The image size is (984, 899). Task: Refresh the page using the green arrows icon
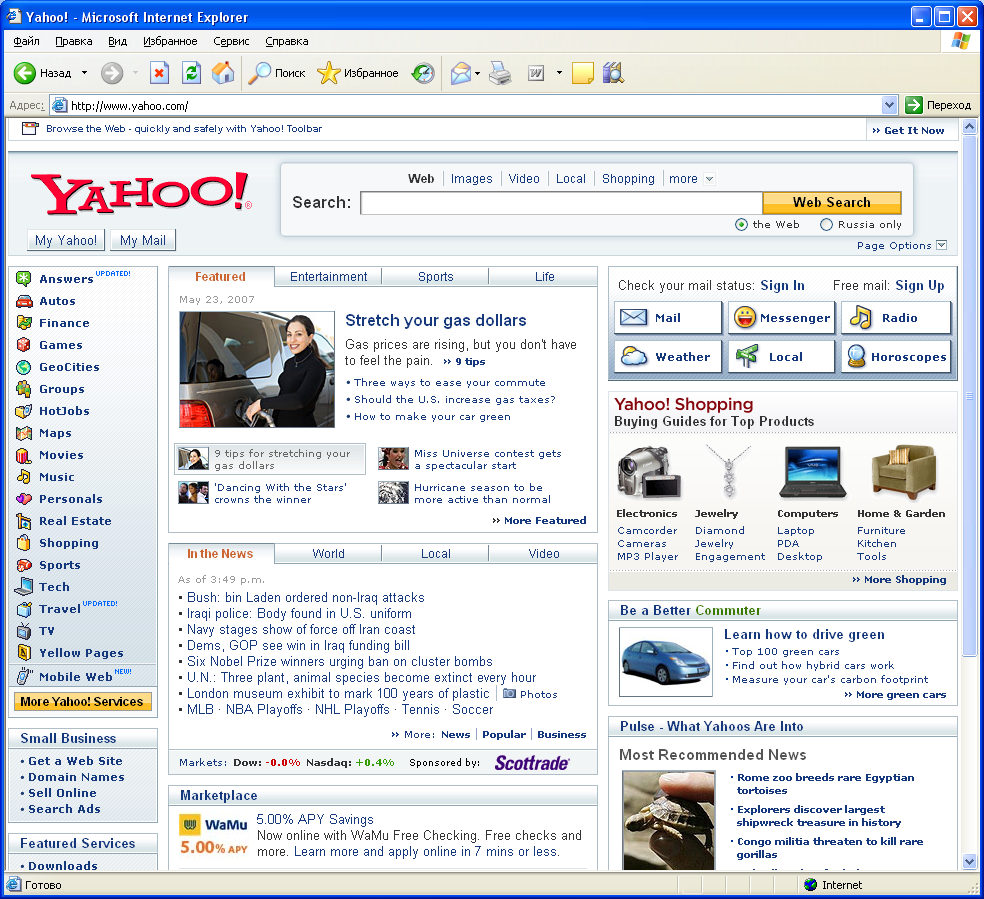pos(191,73)
